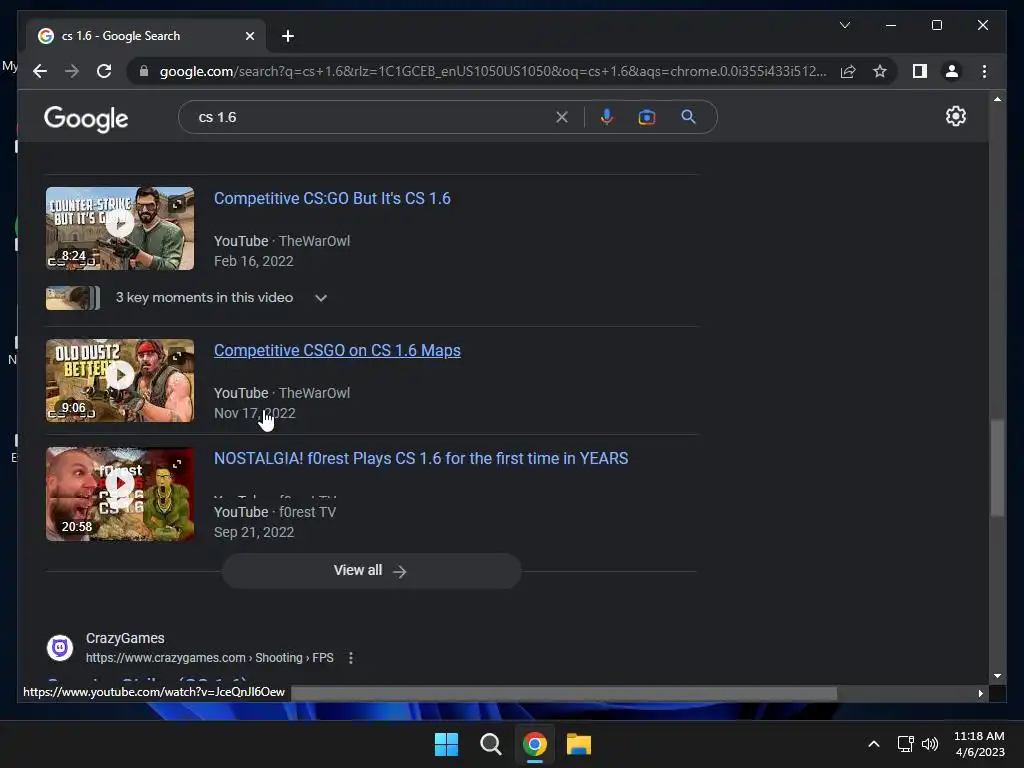Click the horizontal scroll right arrow
The image size is (1024, 768).
(x=980, y=693)
